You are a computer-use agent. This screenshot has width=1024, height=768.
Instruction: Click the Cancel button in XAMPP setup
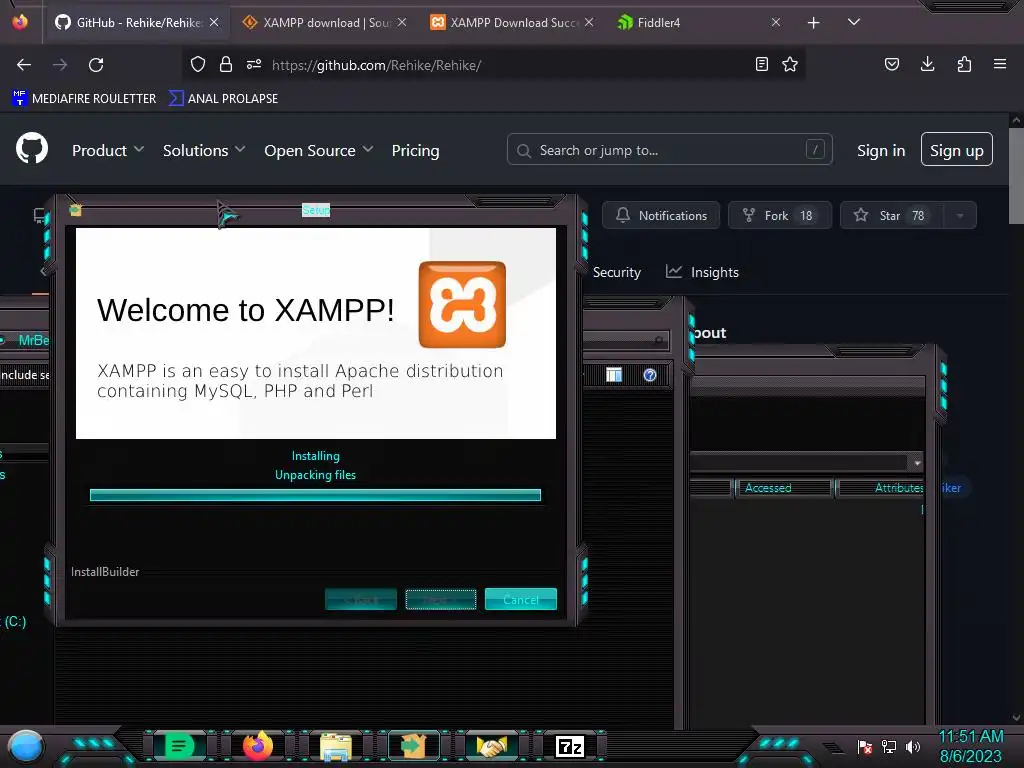point(520,599)
